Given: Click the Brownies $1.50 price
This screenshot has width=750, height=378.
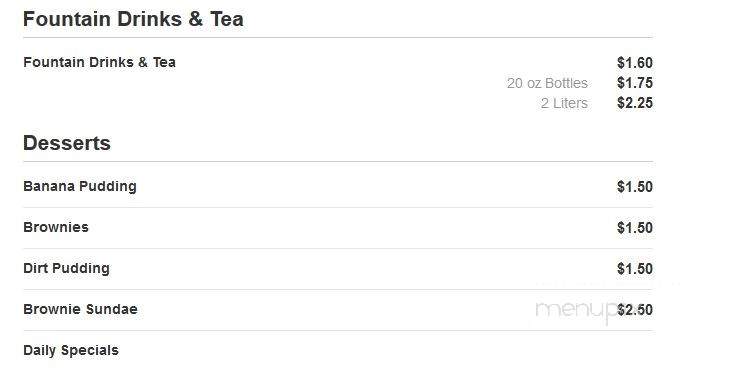Looking at the screenshot, I should click(635, 228).
